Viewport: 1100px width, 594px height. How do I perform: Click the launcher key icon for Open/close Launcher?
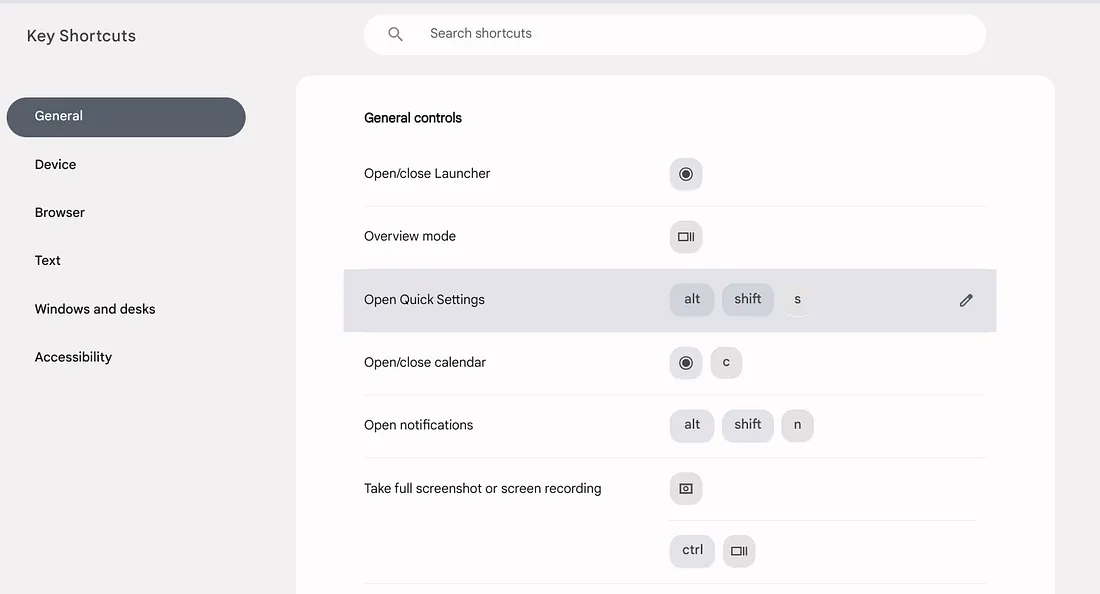tap(686, 174)
